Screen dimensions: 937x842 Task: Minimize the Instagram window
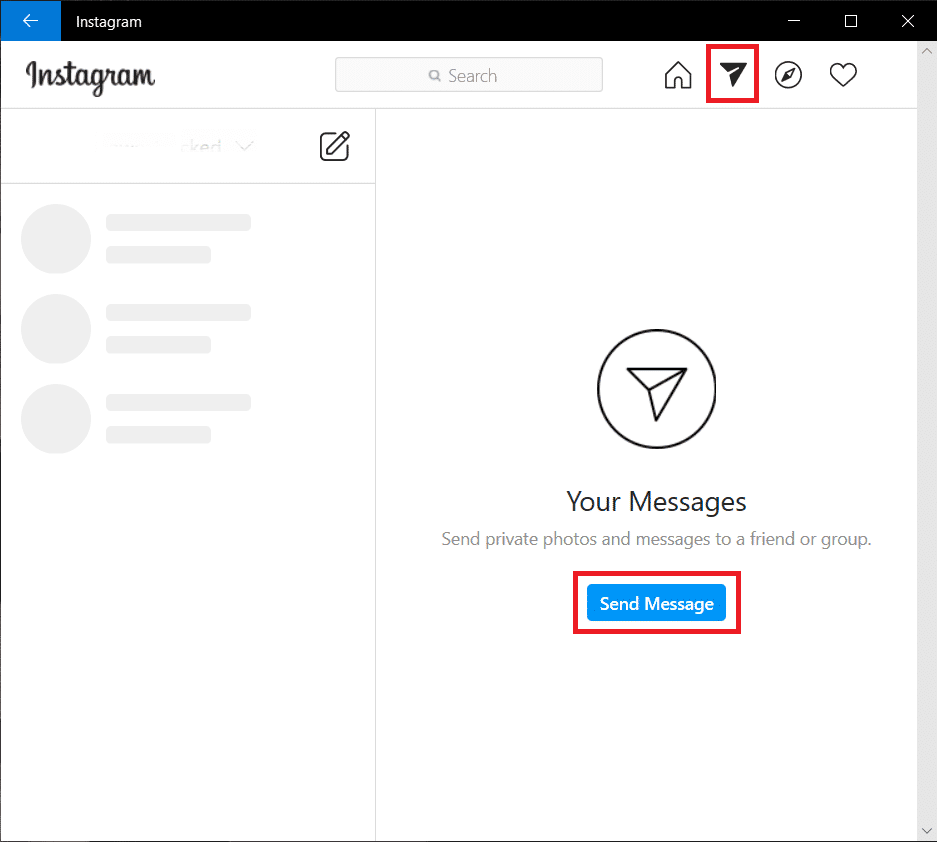click(x=794, y=21)
